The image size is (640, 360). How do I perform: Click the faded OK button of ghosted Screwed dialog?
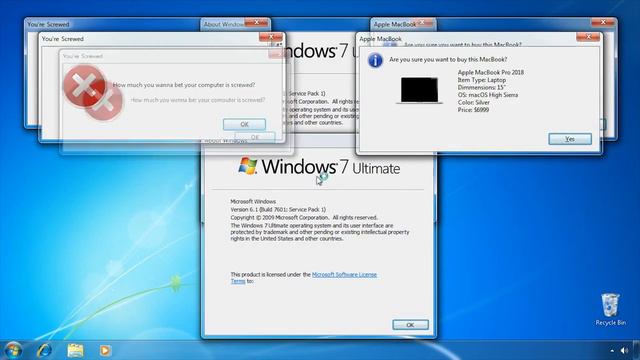click(x=255, y=137)
